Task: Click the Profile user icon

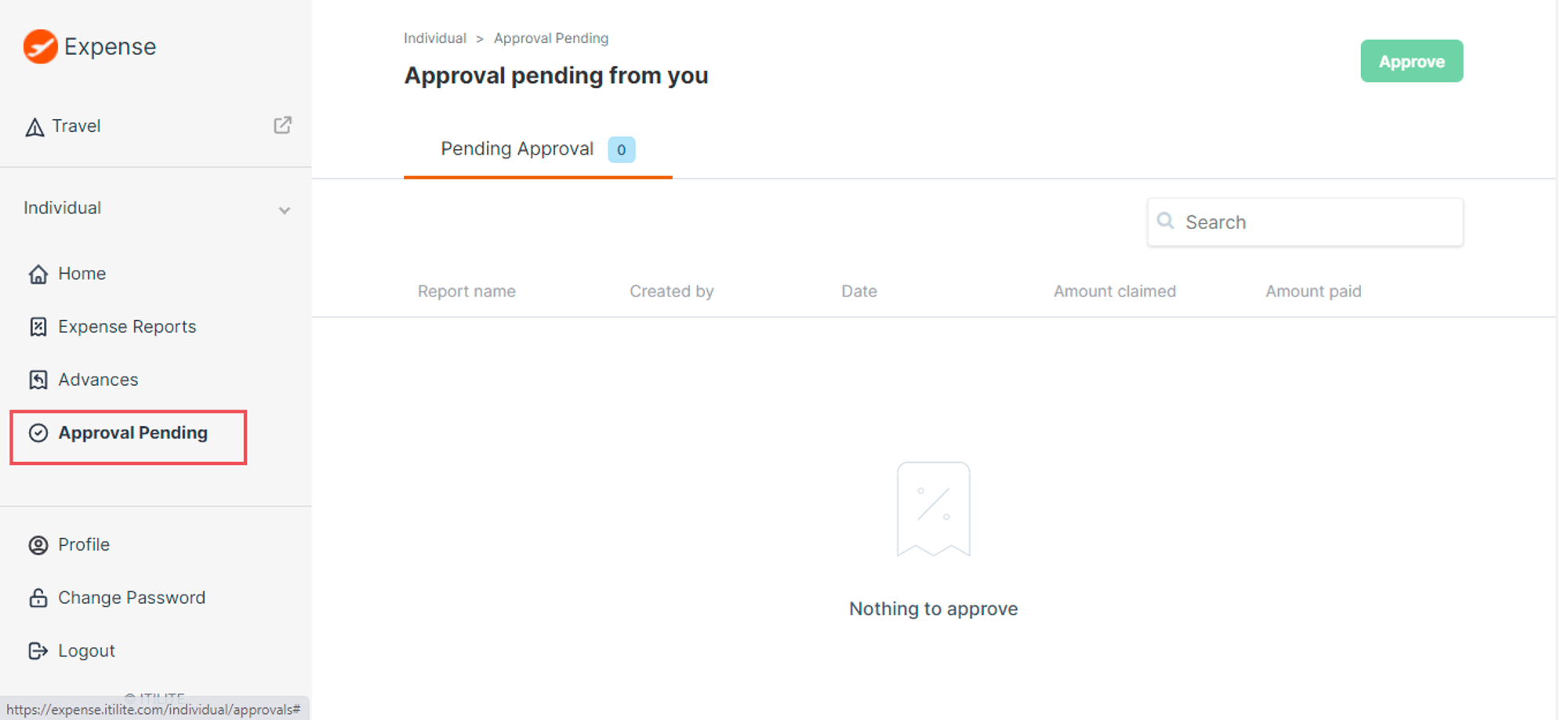Action: tap(38, 545)
